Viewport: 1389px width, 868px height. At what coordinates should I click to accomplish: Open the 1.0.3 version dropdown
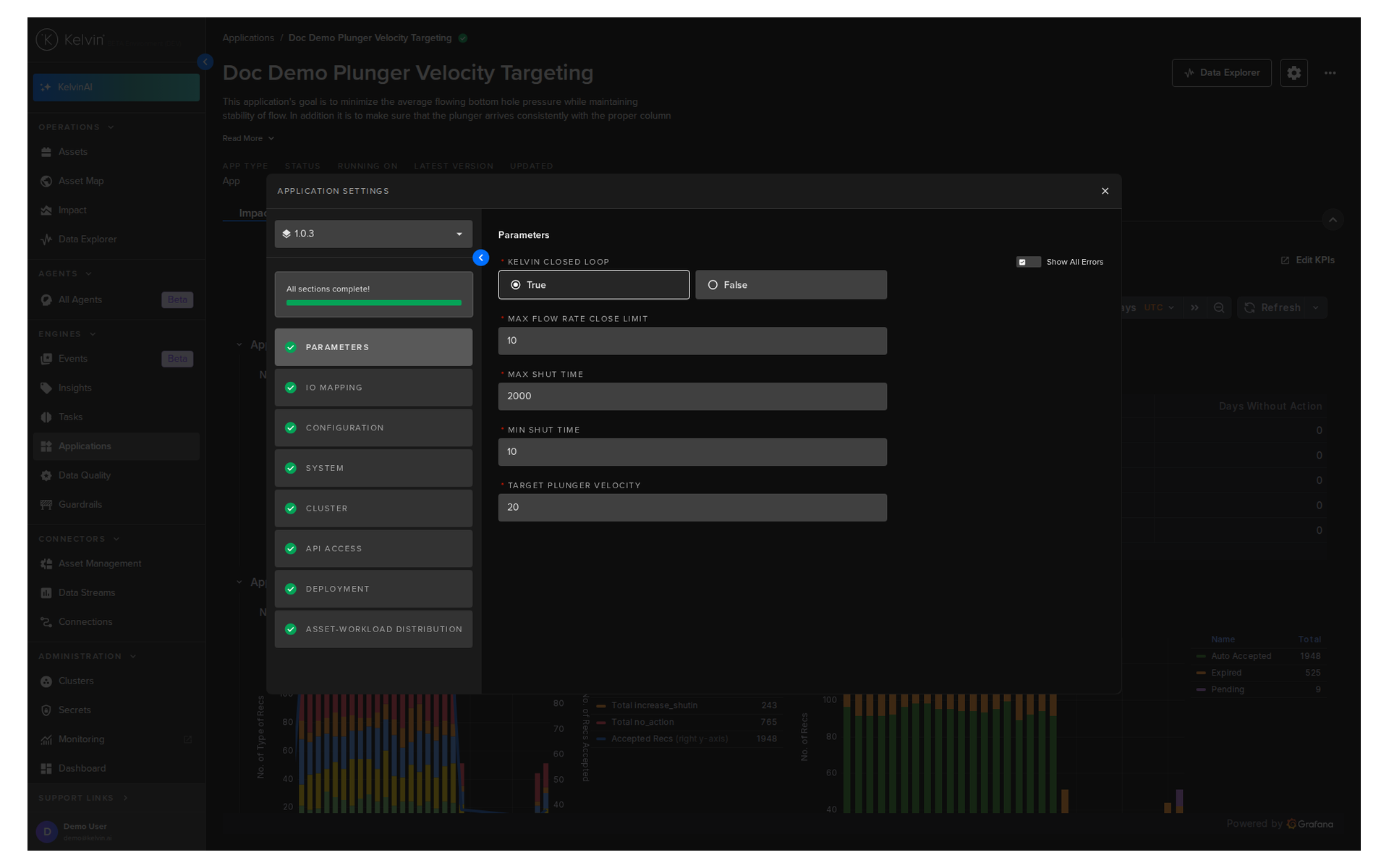point(373,234)
